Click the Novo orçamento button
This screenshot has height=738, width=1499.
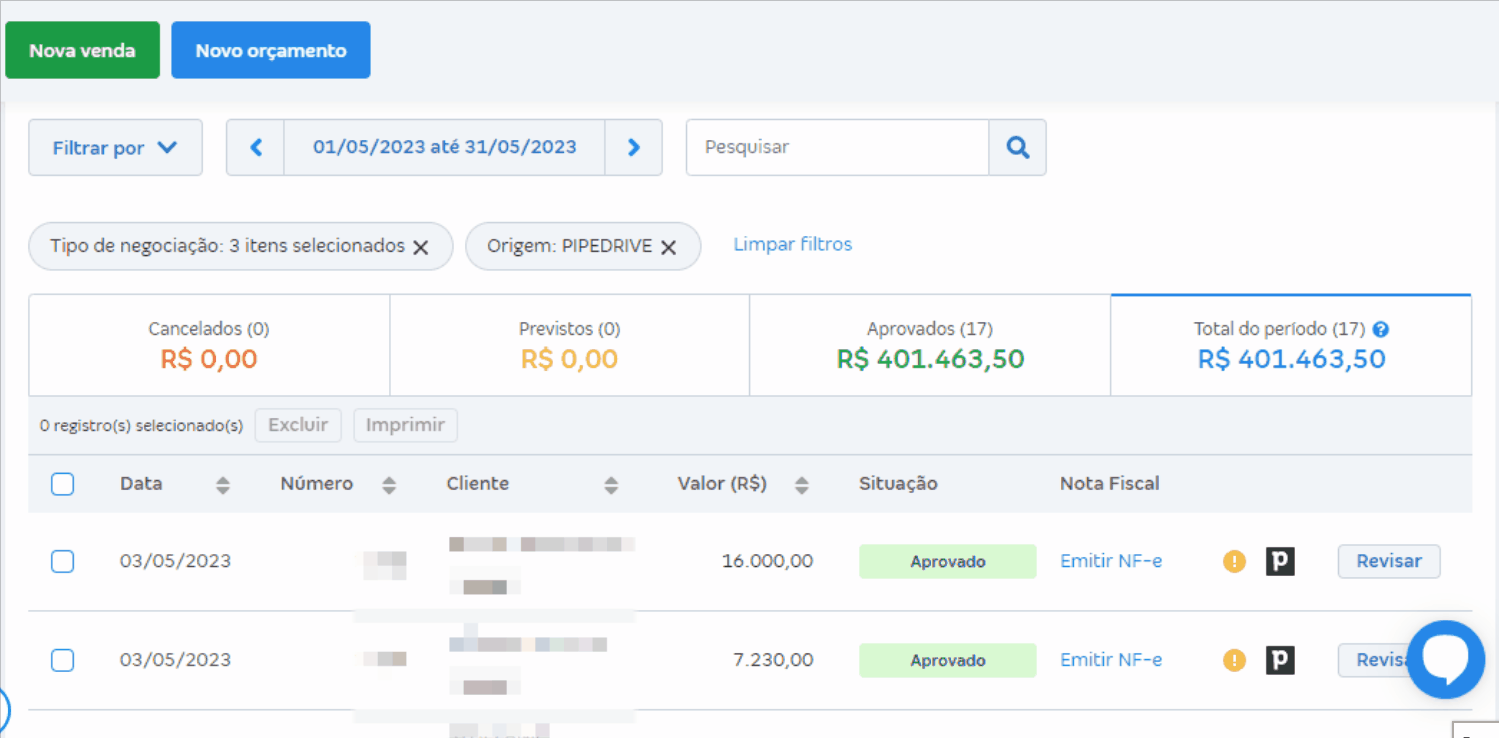click(x=271, y=50)
